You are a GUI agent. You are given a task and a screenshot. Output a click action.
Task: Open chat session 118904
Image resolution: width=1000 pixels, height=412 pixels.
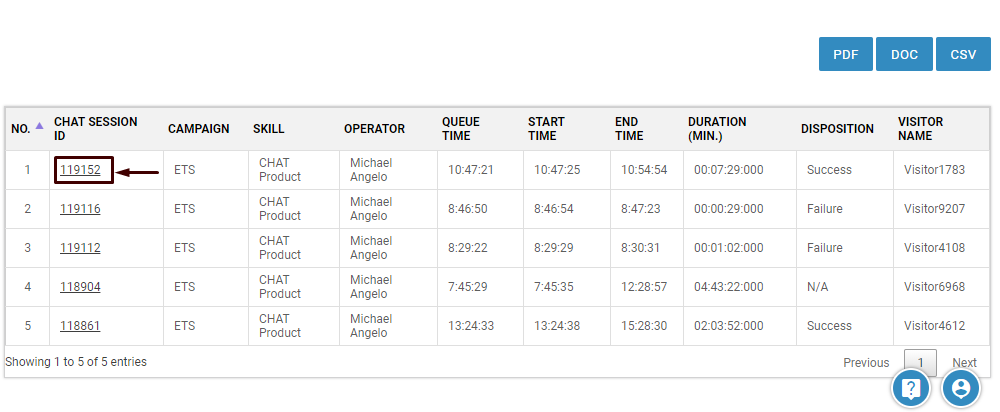(x=80, y=287)
